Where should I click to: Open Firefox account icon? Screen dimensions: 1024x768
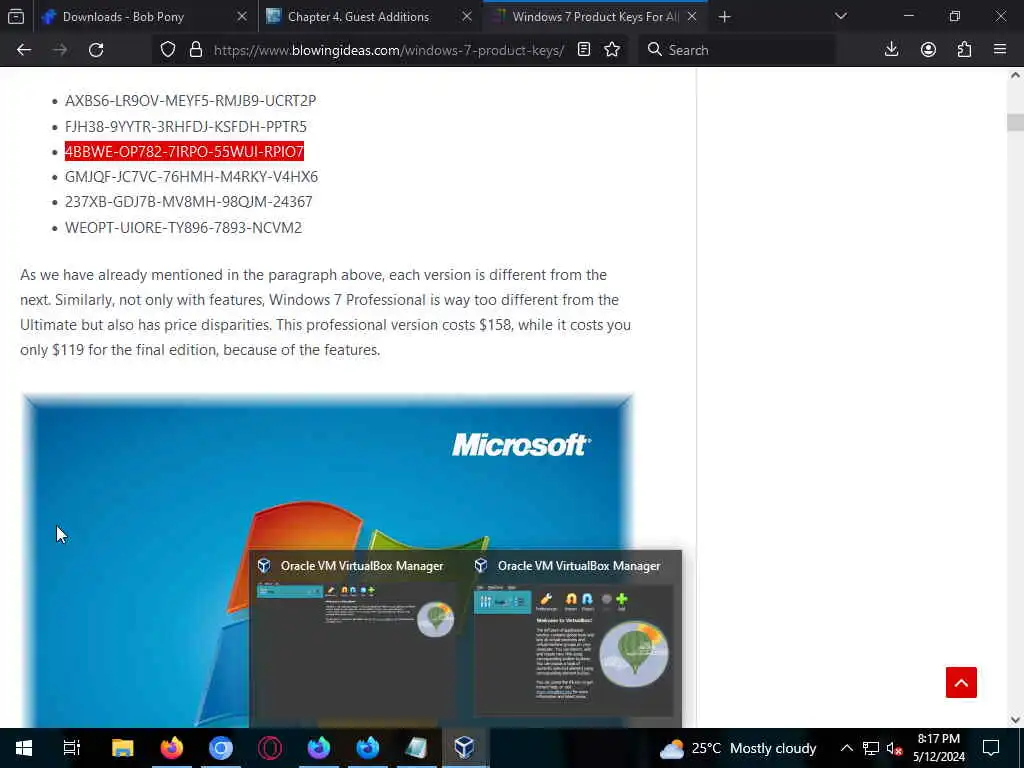(x=928, y=50)
